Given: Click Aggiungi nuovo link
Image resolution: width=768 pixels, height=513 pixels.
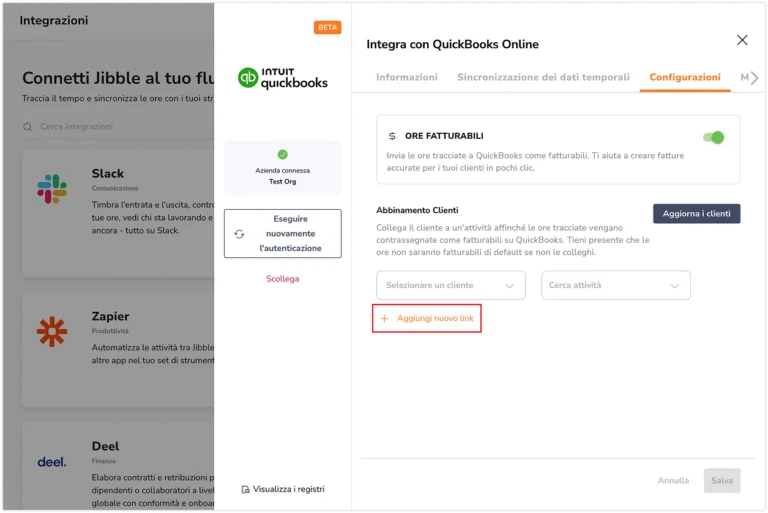Looking at the screenshot, I should point(427,318).
